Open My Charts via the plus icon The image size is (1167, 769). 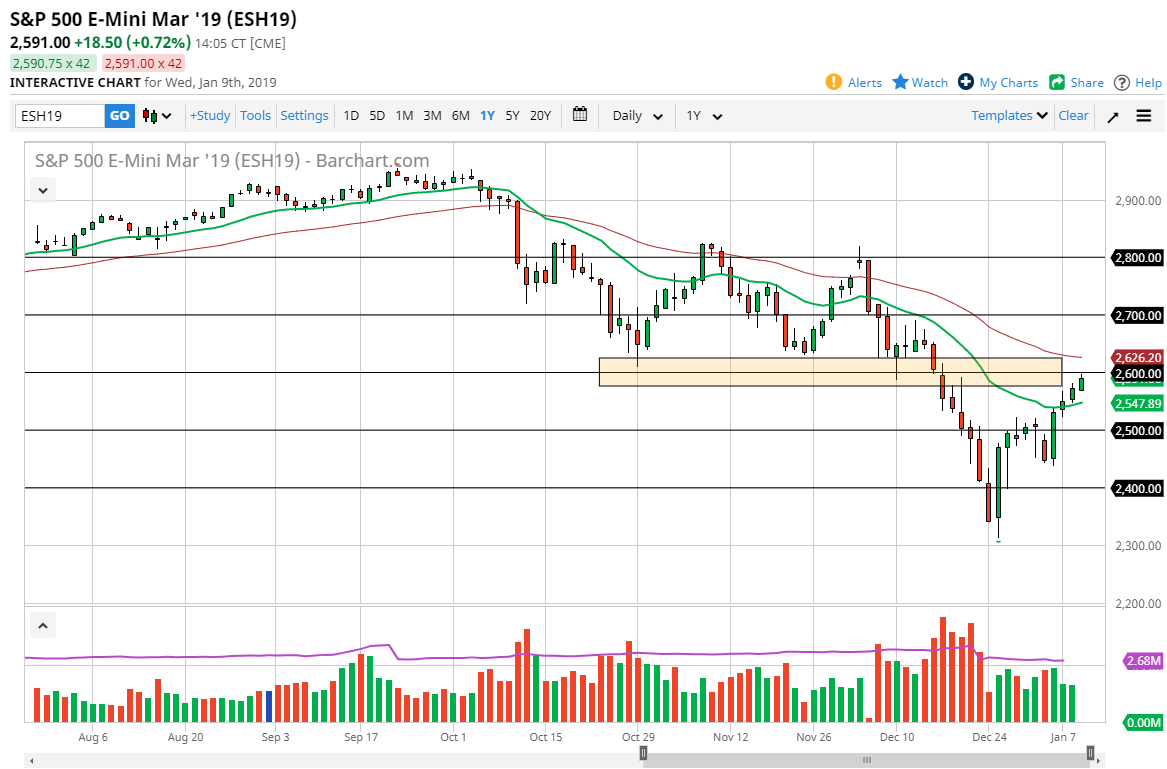click(966, 82)
